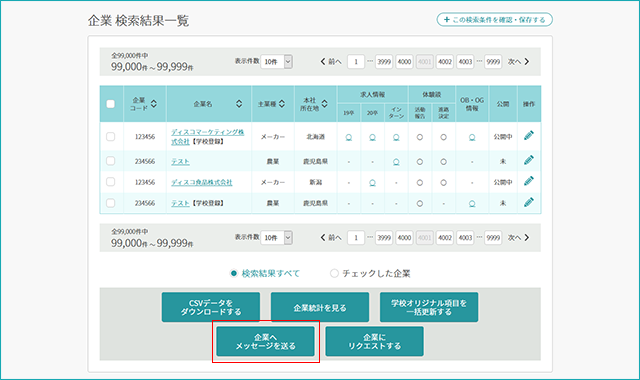Sort the table by 企業コード
The image size is (640, 380).
153,104
